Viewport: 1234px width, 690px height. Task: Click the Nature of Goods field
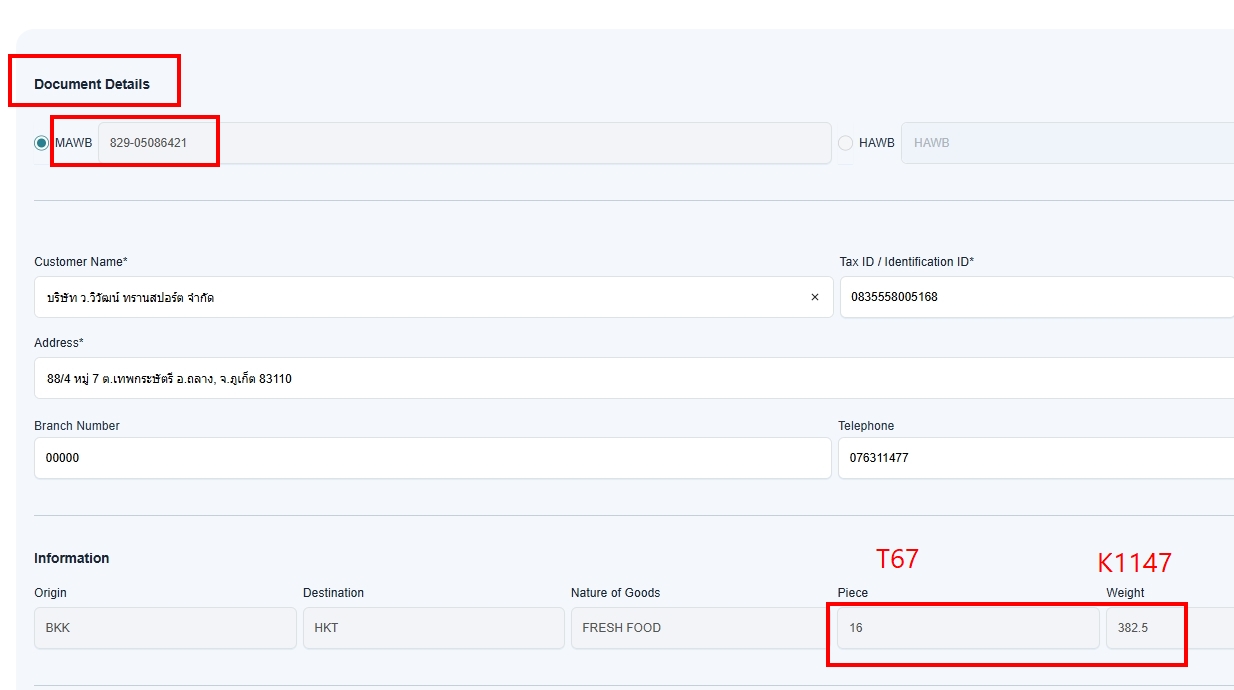point(700,628)
